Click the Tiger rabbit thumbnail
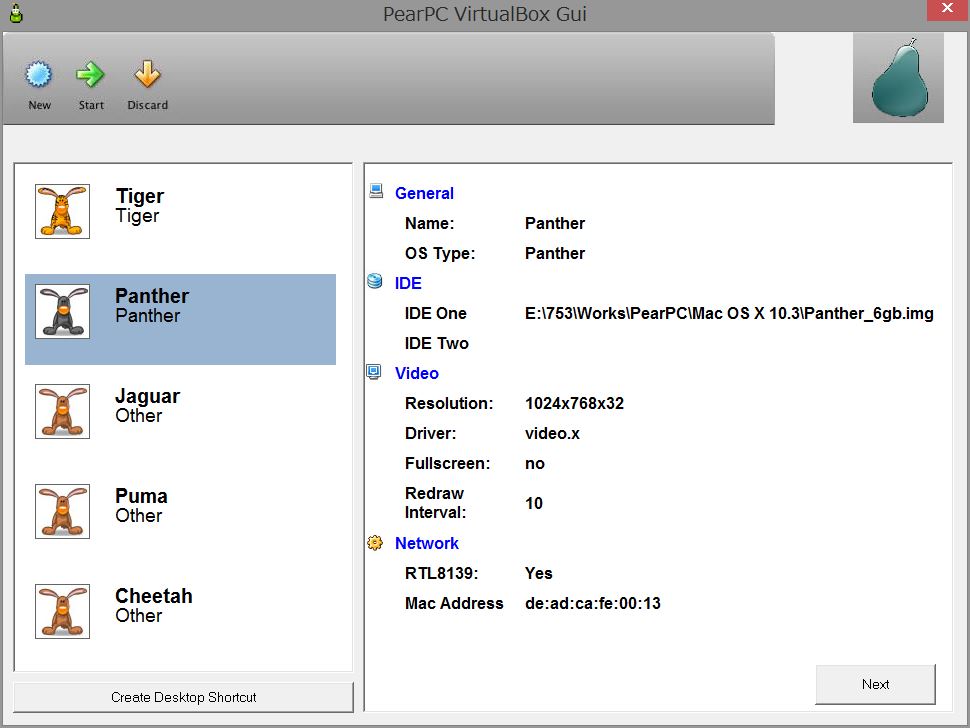970x728 pixels. tap(62, 211)
